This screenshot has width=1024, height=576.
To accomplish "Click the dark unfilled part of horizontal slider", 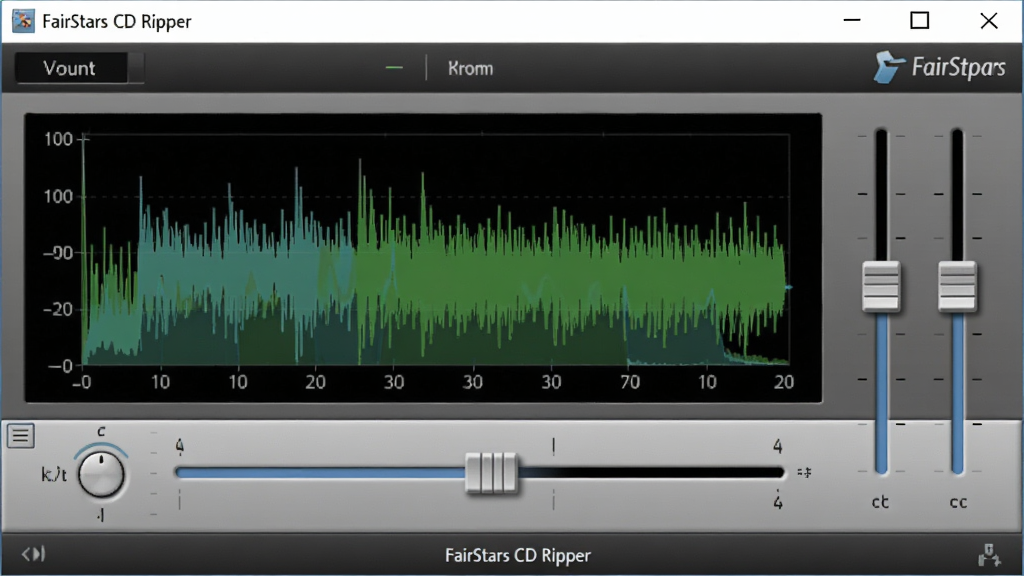I will coord(651,472).
